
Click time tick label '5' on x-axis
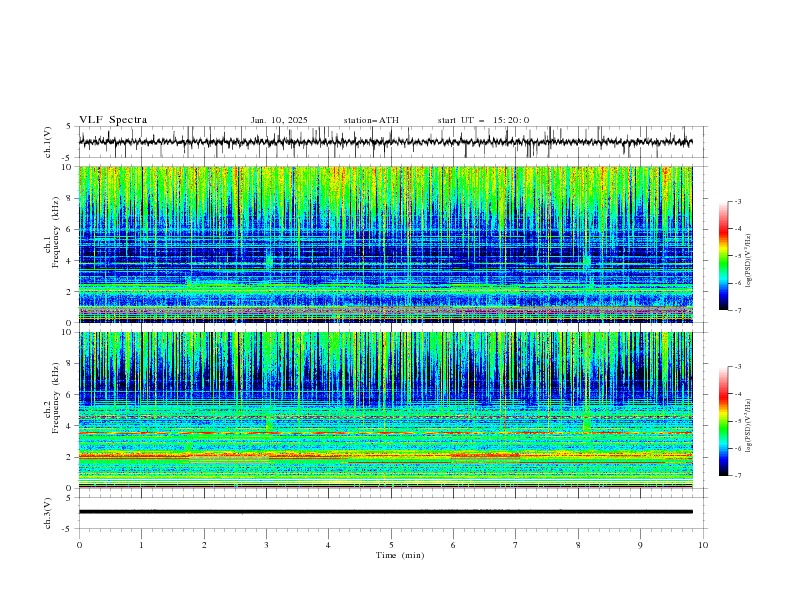pos(391,545)
